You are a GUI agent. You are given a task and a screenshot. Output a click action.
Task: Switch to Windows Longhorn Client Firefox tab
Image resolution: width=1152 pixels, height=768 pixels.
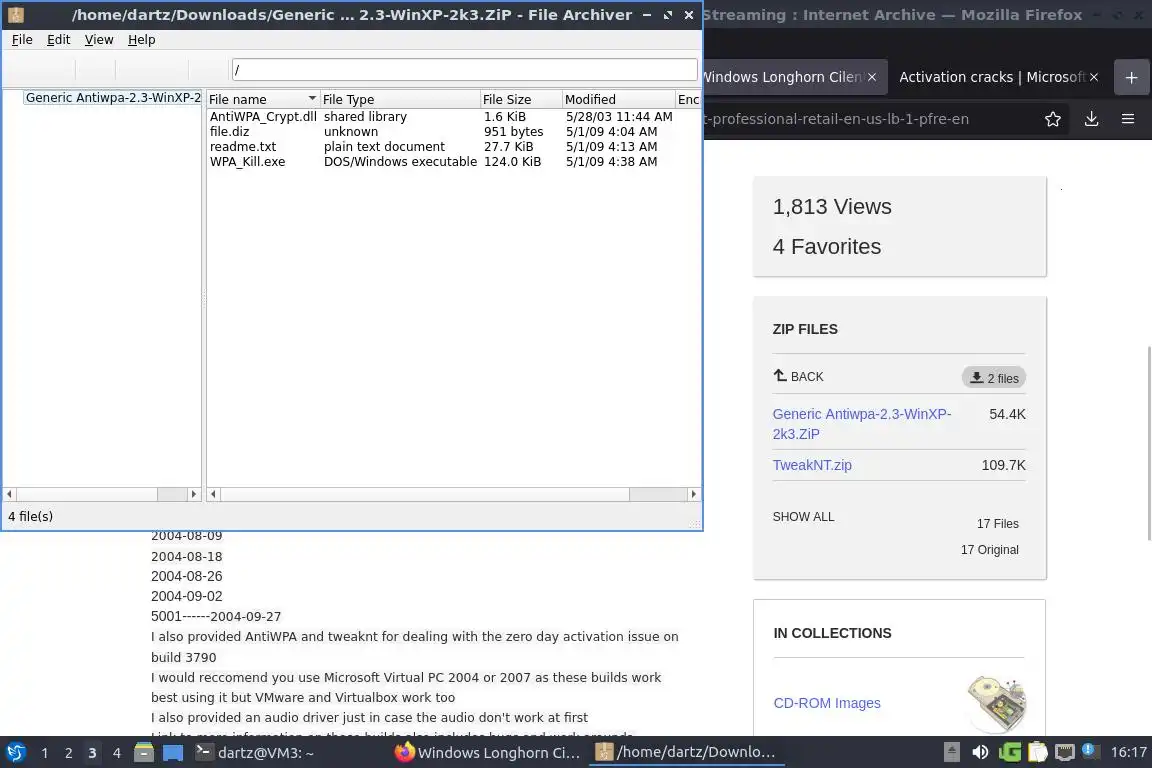782,77
